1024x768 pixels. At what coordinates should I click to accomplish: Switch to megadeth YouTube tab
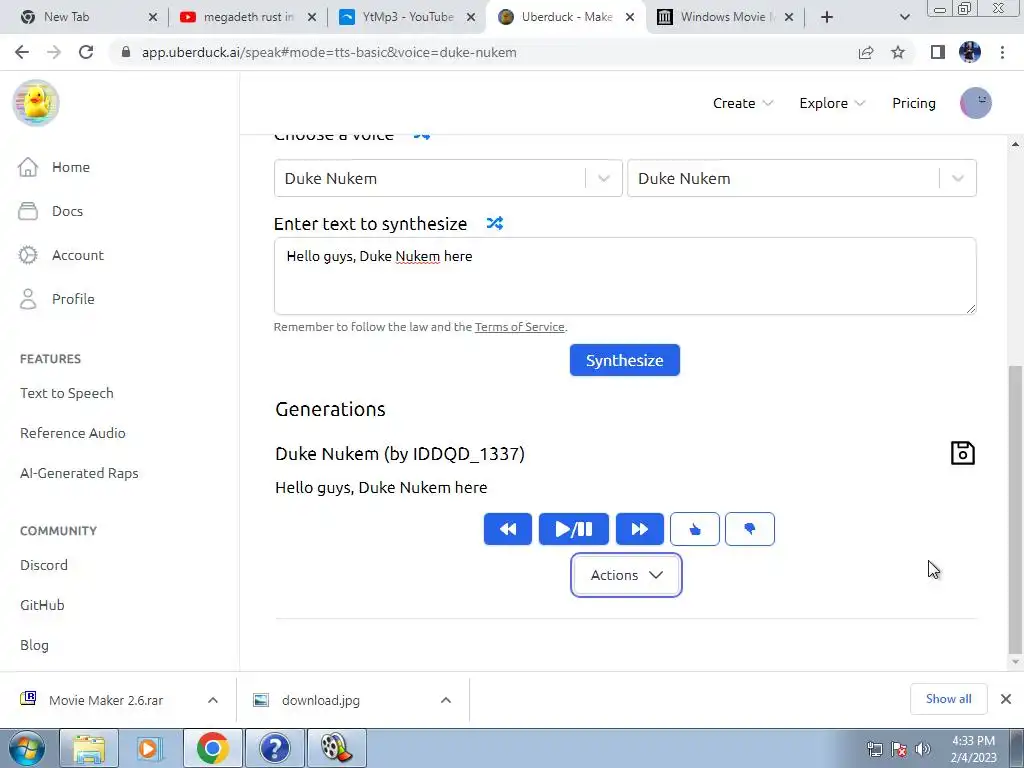(x=248, y=17)
